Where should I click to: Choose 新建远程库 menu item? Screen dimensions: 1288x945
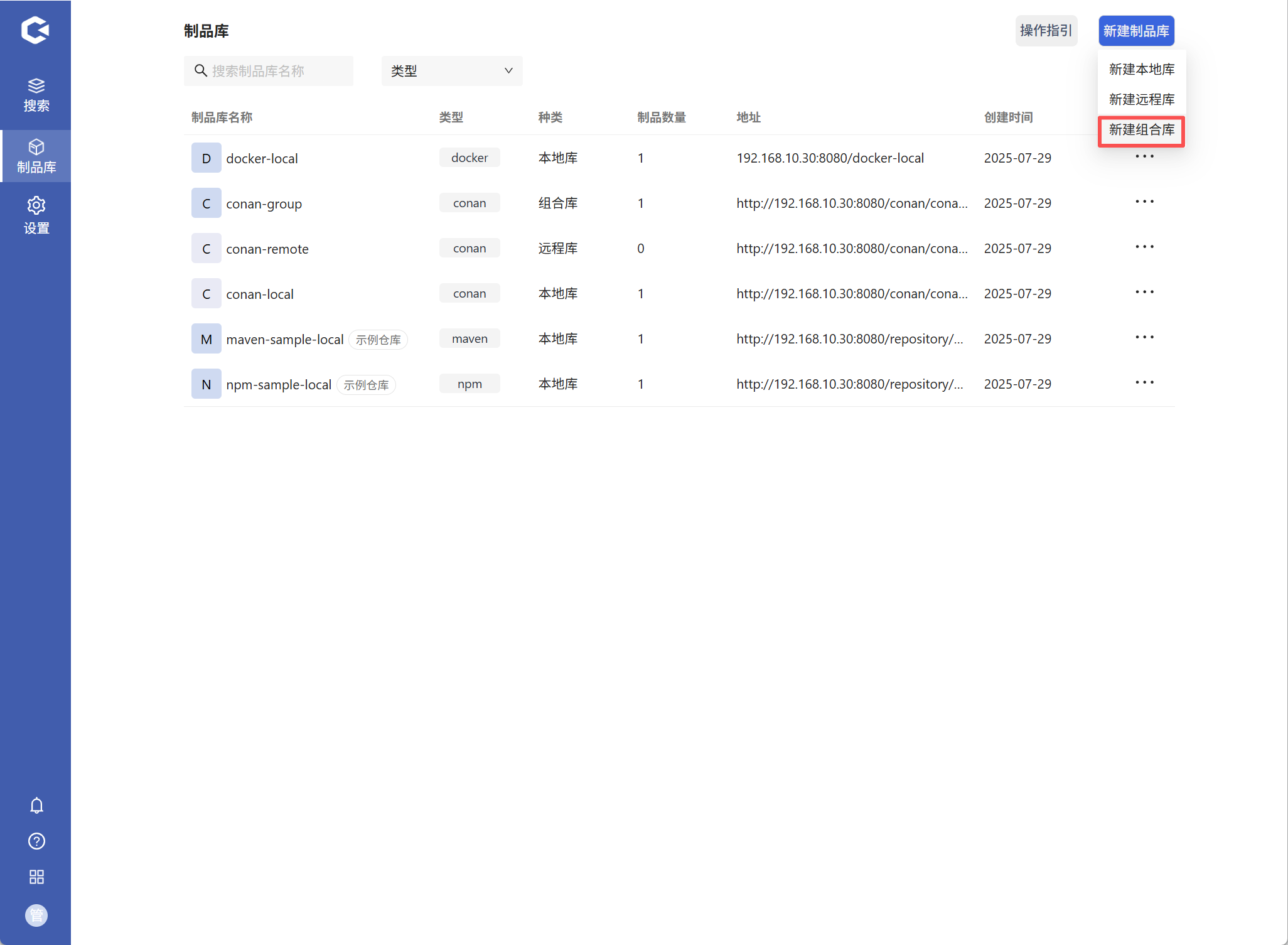coord(1141,99)
